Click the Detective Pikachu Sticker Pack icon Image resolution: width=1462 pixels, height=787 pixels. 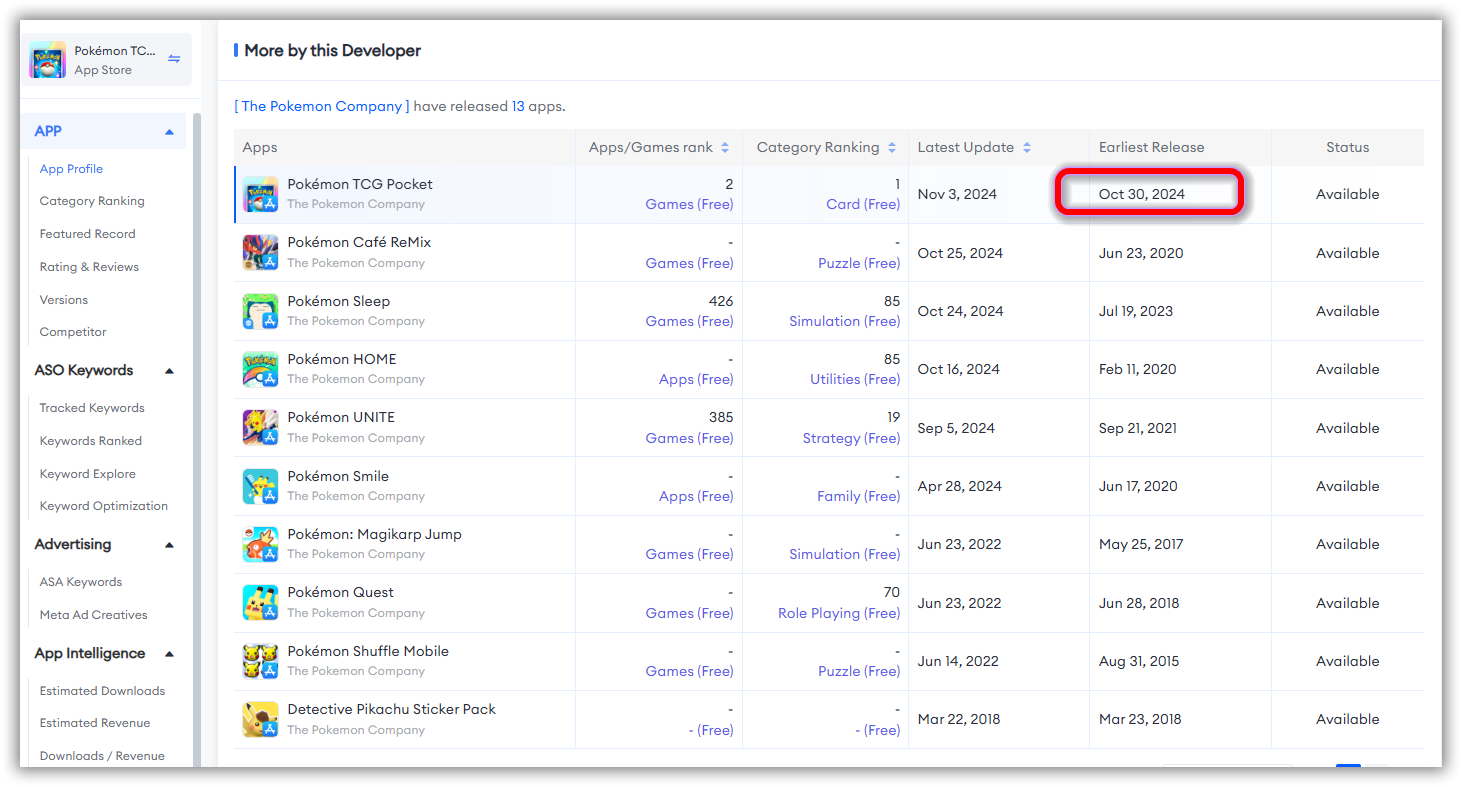(260, 719)
